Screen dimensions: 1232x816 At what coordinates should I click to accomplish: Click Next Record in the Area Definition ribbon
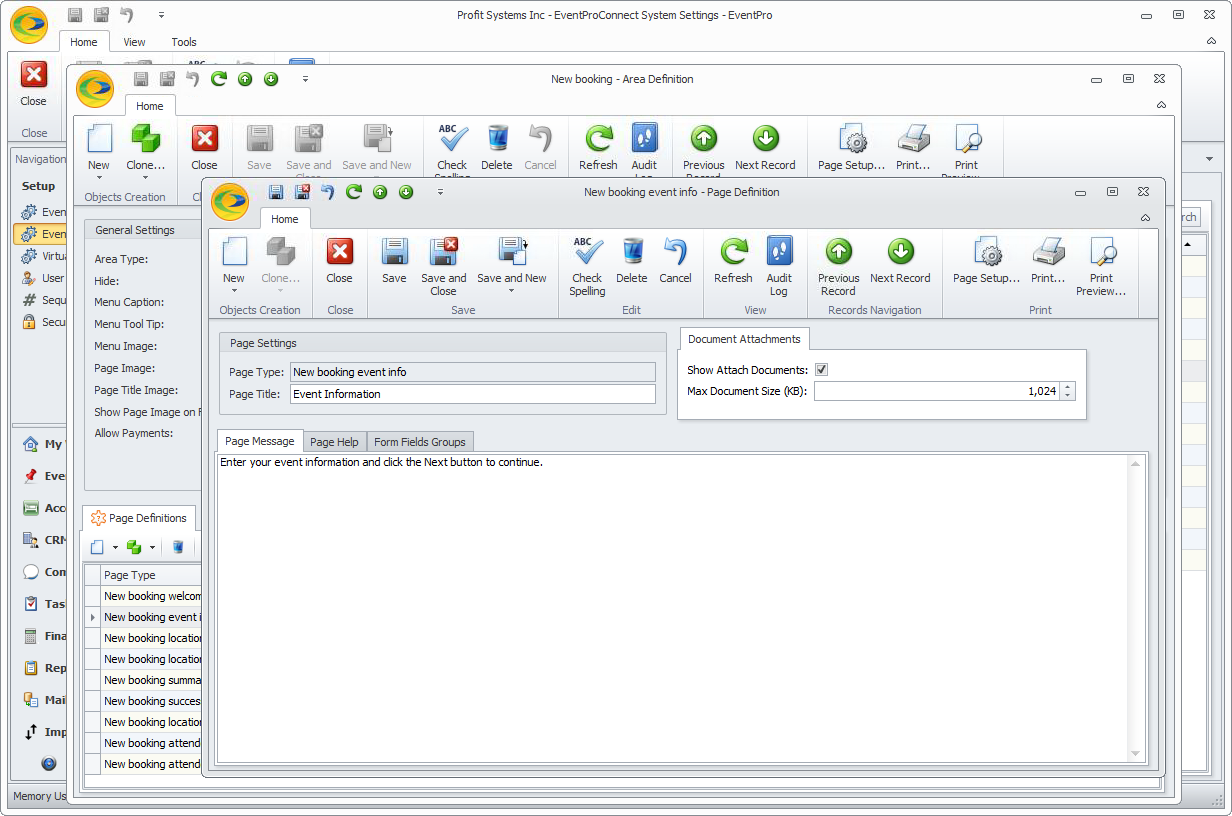[766, 148]
